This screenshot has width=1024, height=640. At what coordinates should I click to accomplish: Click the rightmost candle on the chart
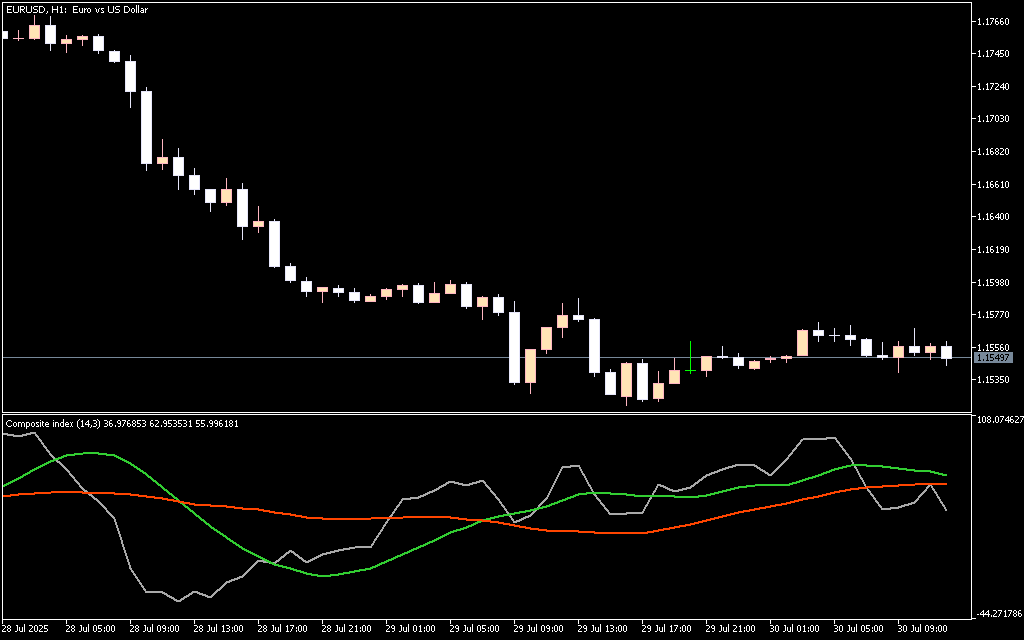946,352
